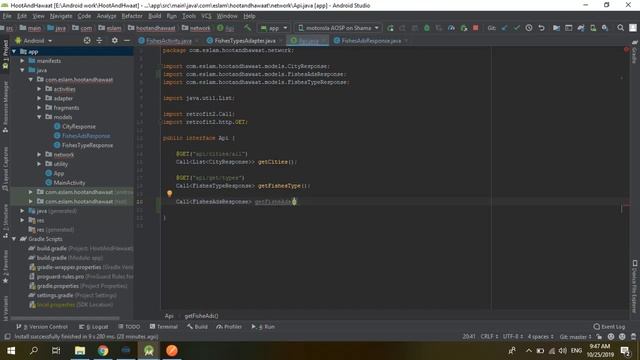Open the AVD Manager icon
640x360 pixels.
click(x=593, y=28)
